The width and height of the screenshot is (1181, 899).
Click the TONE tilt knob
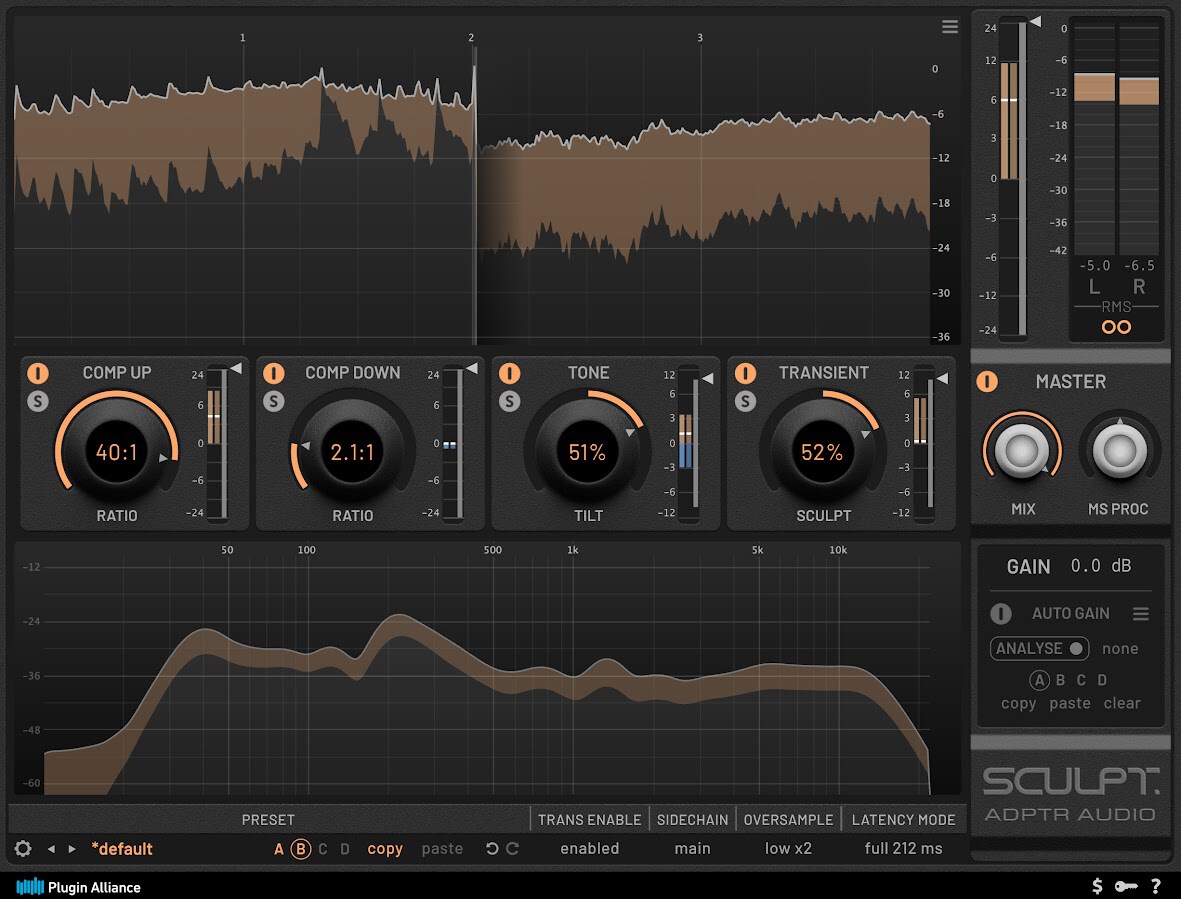(587, 452)
